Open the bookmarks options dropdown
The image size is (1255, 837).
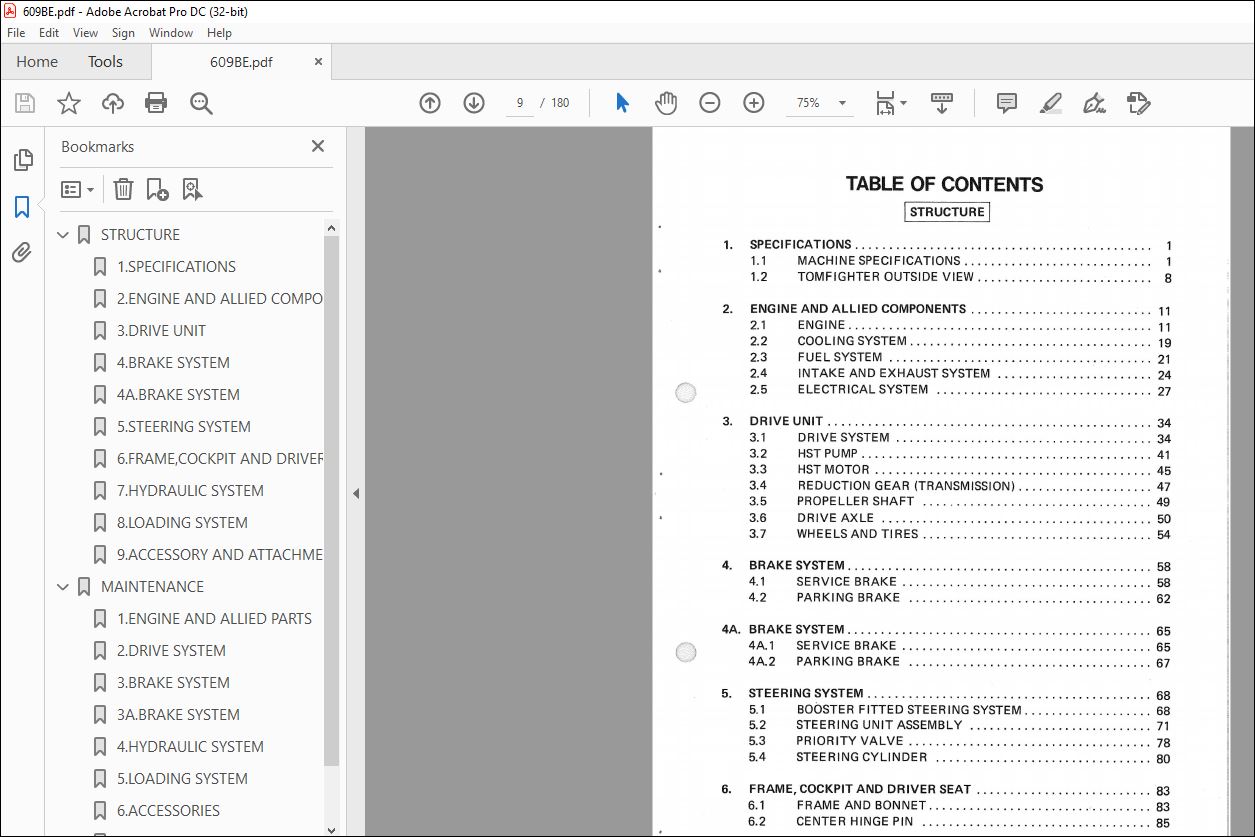[x=77, y=189]
